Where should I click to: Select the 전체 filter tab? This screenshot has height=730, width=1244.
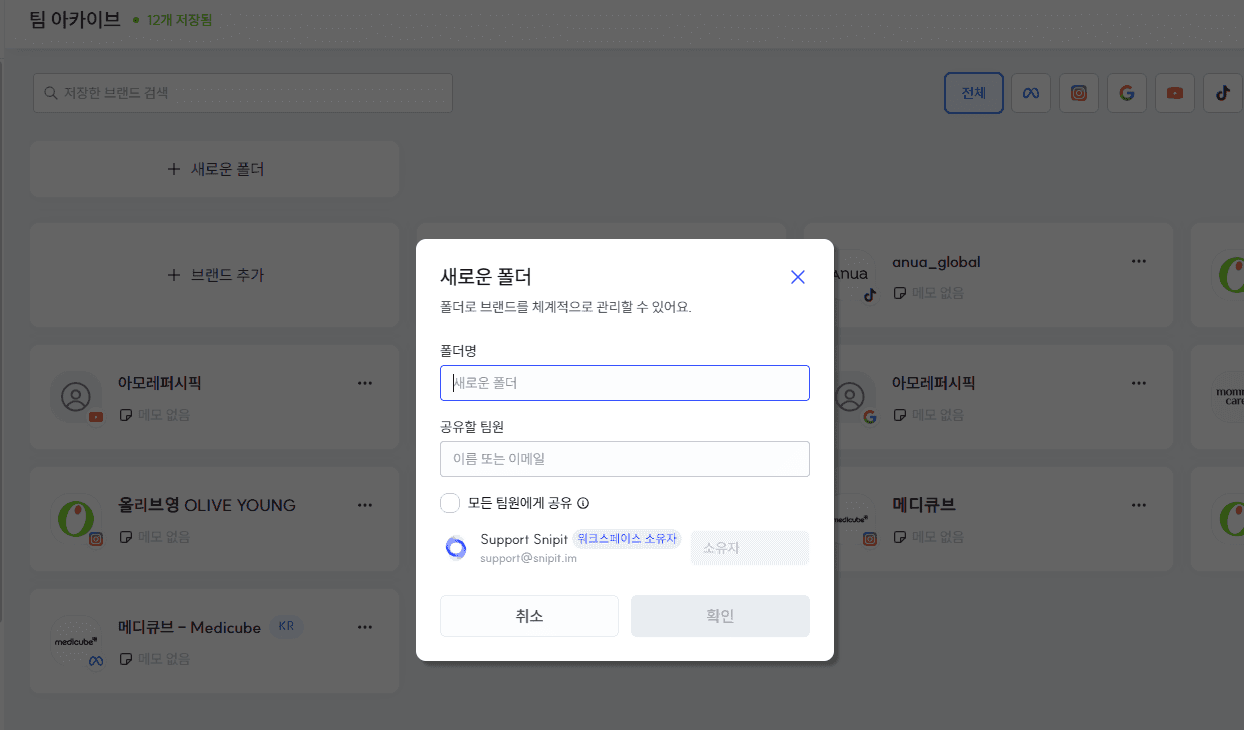tap(974, 93)
